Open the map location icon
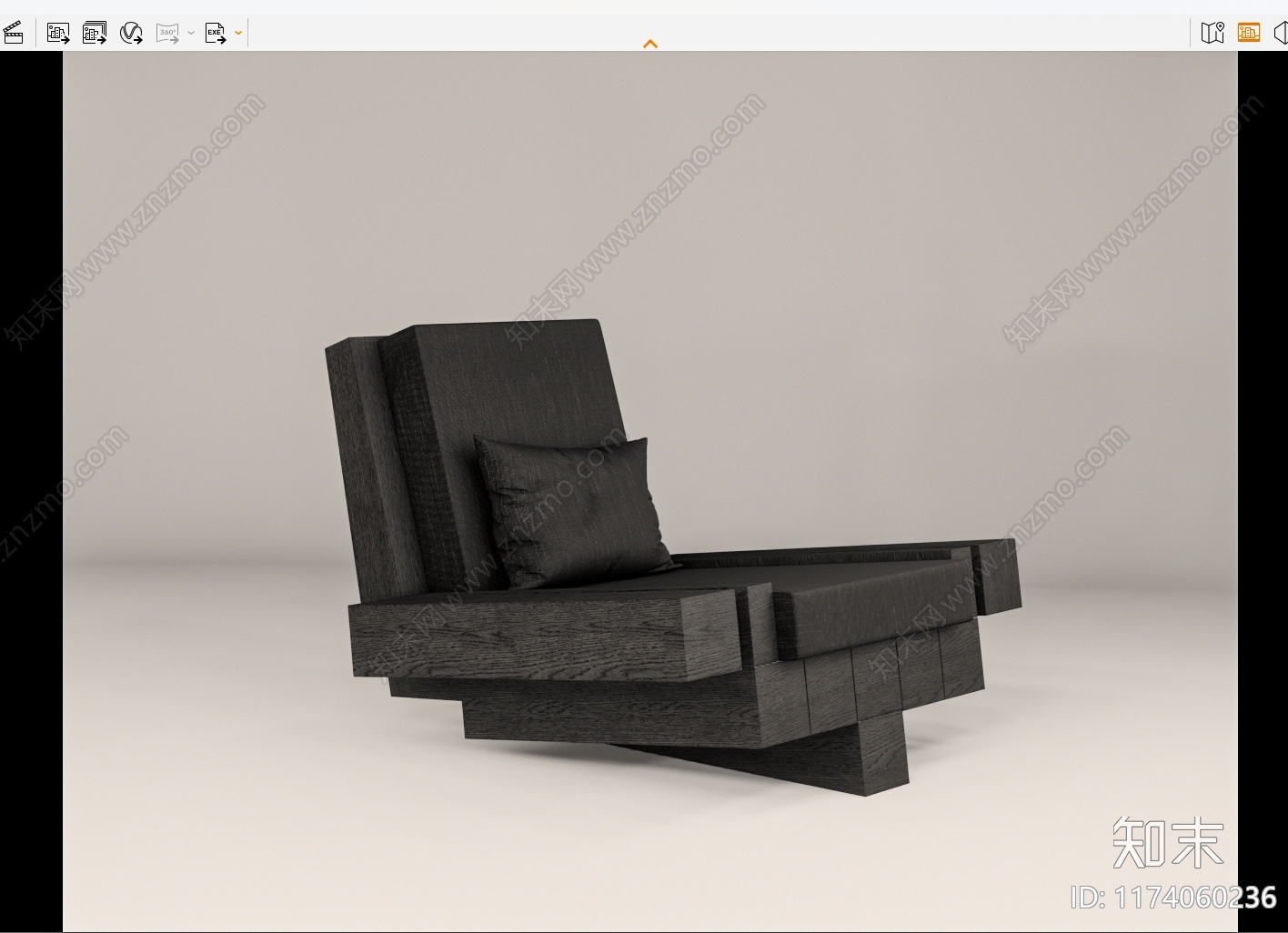The image size is (1288, 933). (x=1213, y=33)
